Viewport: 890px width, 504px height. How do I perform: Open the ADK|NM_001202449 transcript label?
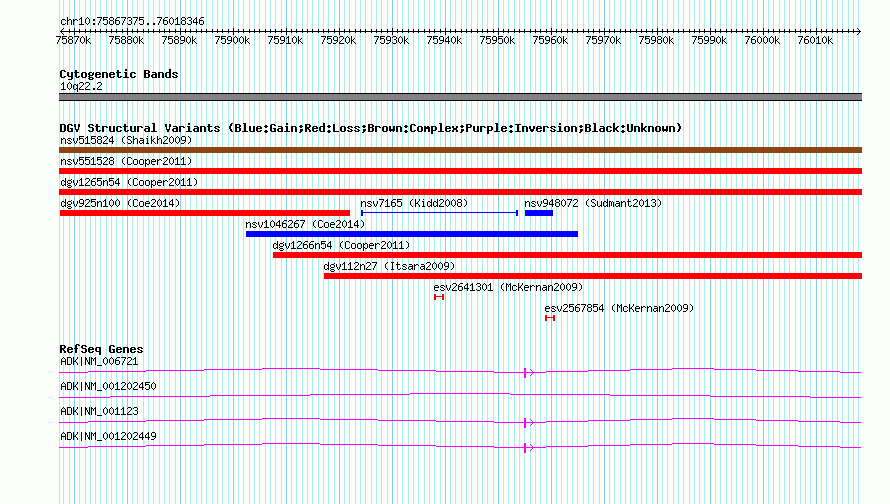click(108, 436)
